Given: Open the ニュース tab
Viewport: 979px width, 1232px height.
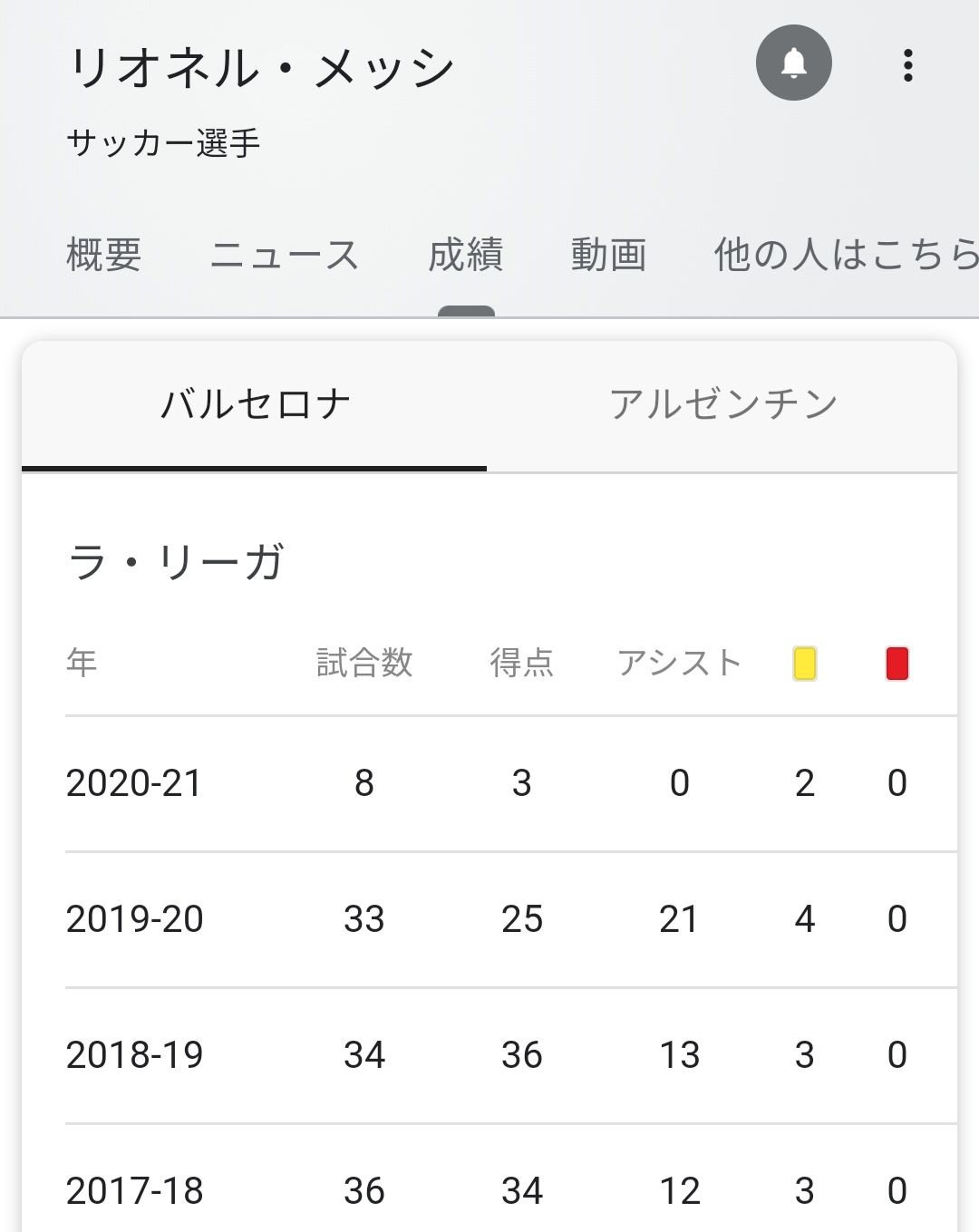Looking at the screenshot, I should pyautogui.click(x=285, y=255).
